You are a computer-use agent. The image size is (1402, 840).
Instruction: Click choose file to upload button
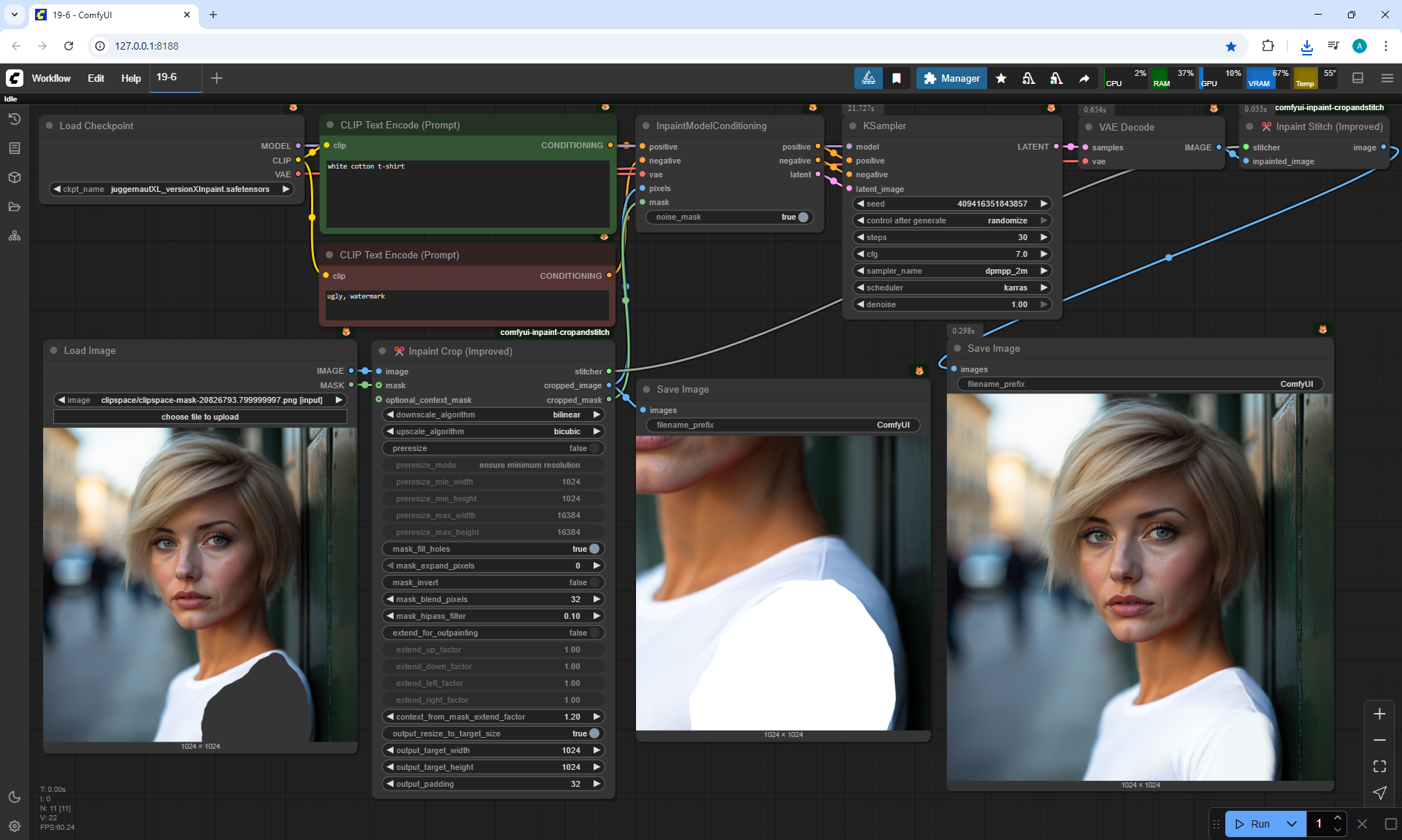coord(200,417)
